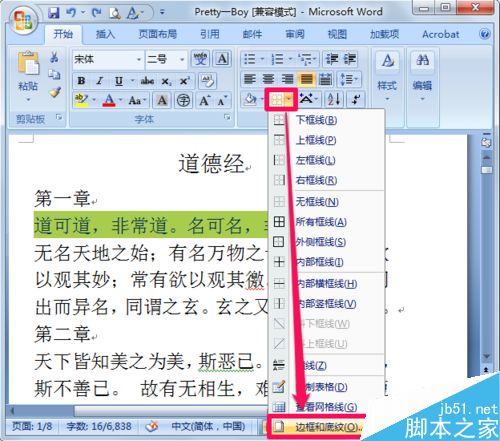This screenshot has height=441, width=500.
Task: Show or hide paragraph marks
Action: [356, 99]
